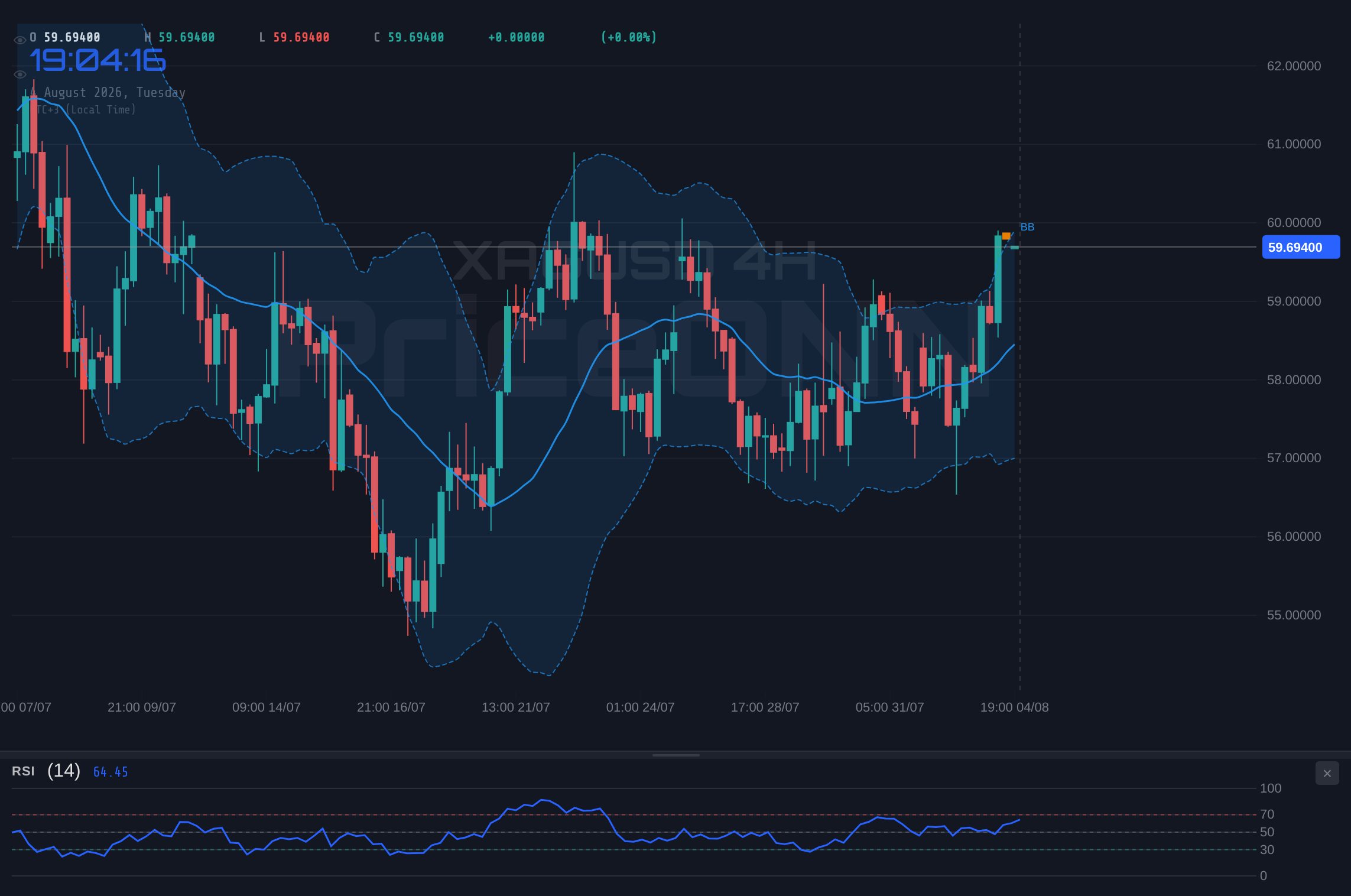
Task: Click the 13:00 21/07 time axis label
Action: coord(516,707)
